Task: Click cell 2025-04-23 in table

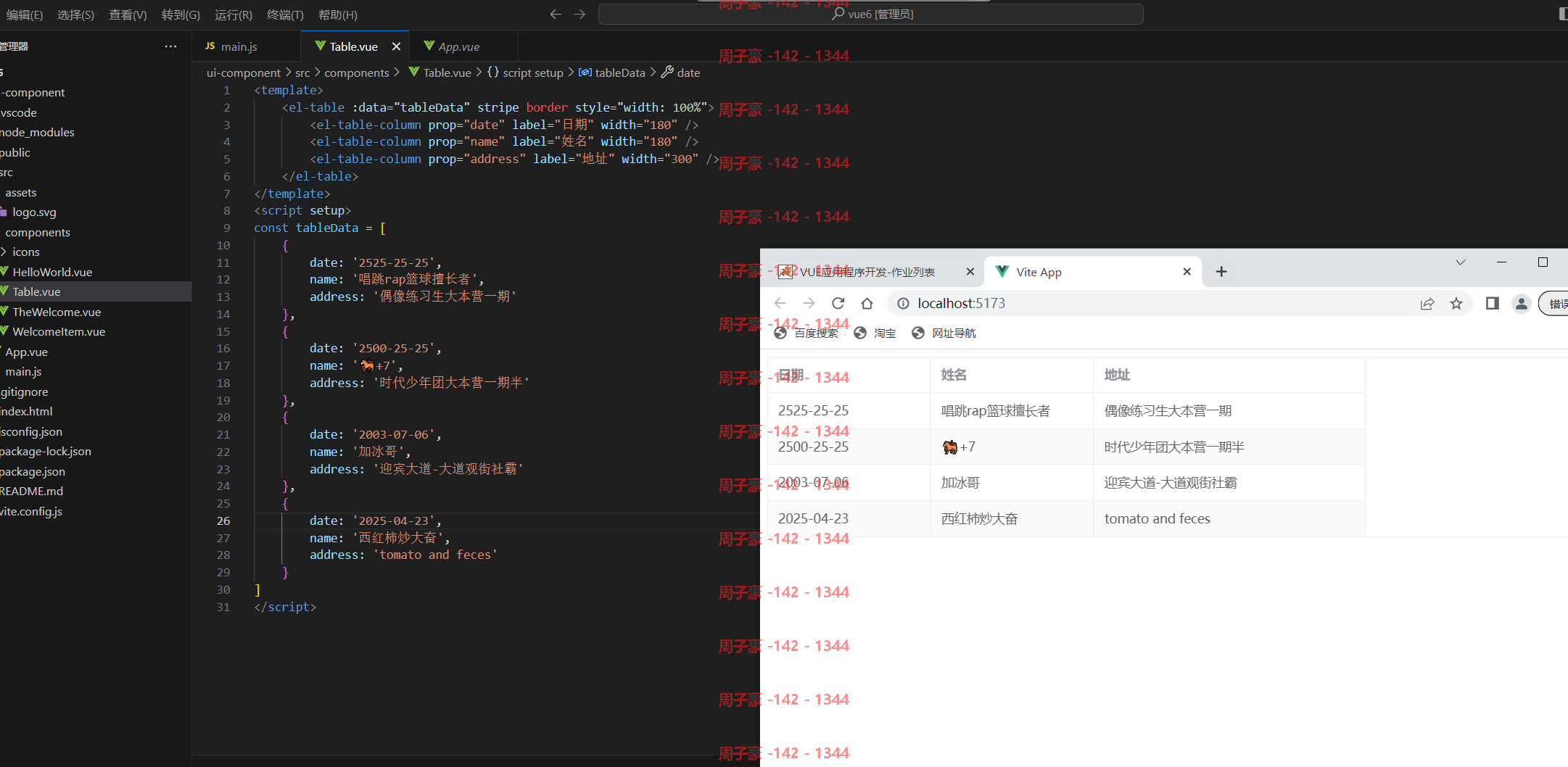Action: (x=849, y=519)
